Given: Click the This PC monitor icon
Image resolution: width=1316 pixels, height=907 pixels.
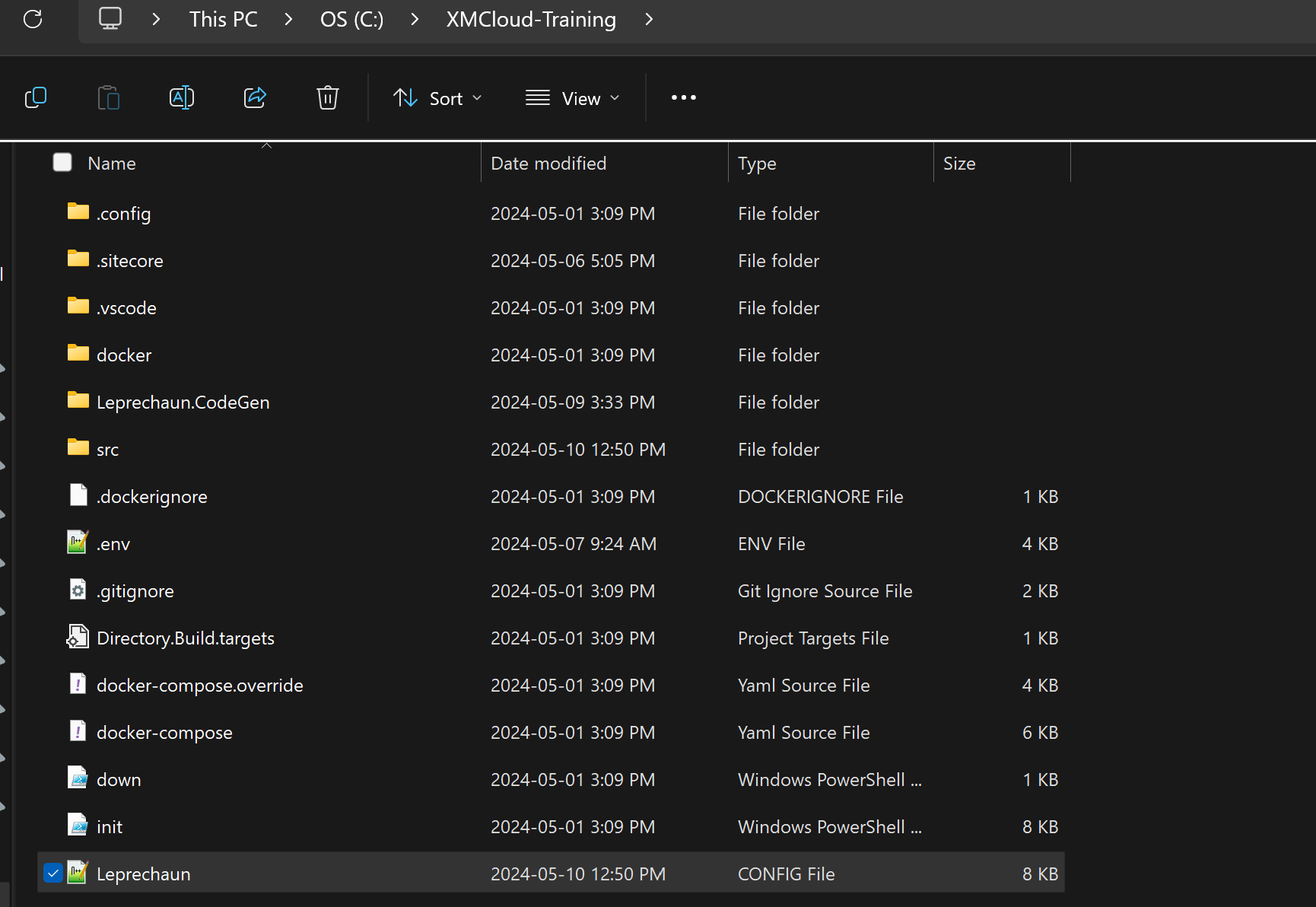Looking at the screenshot, I should pyautogui.click(x=110, y=18).
